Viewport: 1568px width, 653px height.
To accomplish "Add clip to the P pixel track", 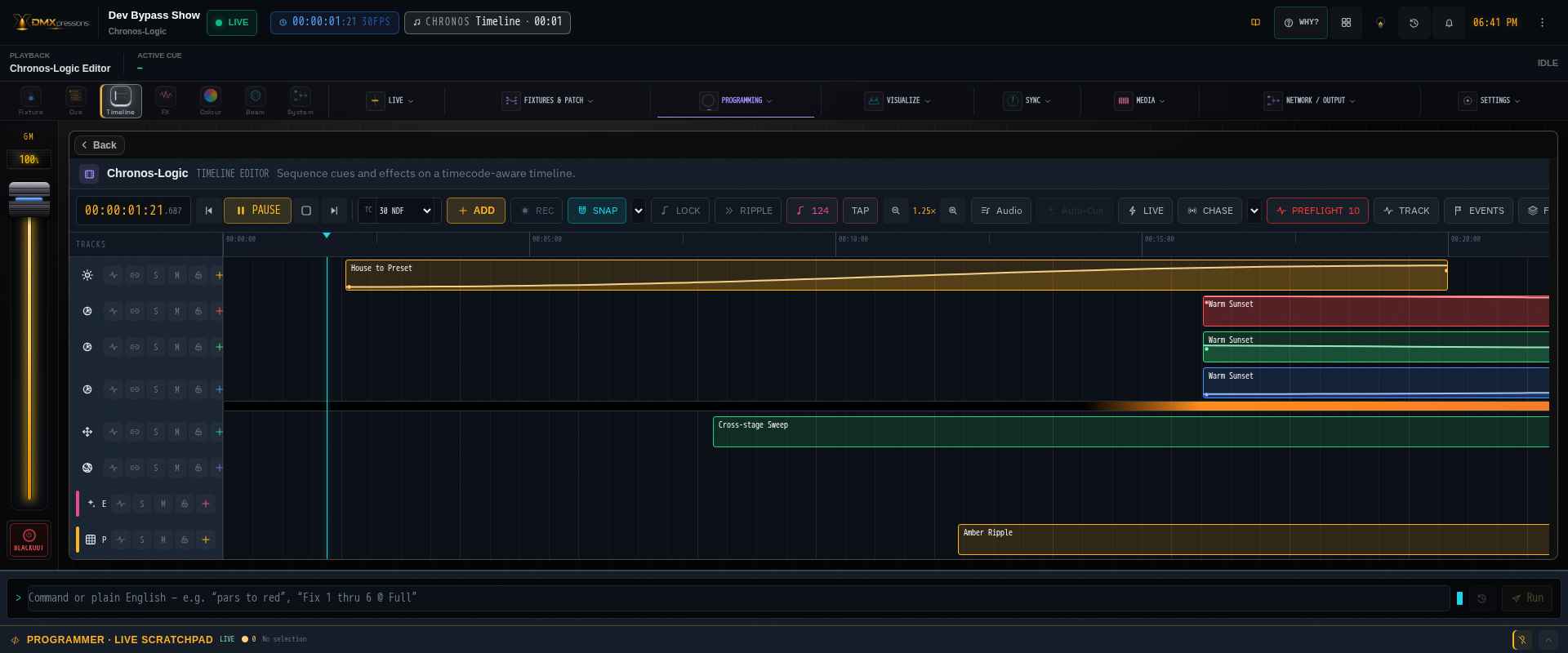I will click(206, 540).
